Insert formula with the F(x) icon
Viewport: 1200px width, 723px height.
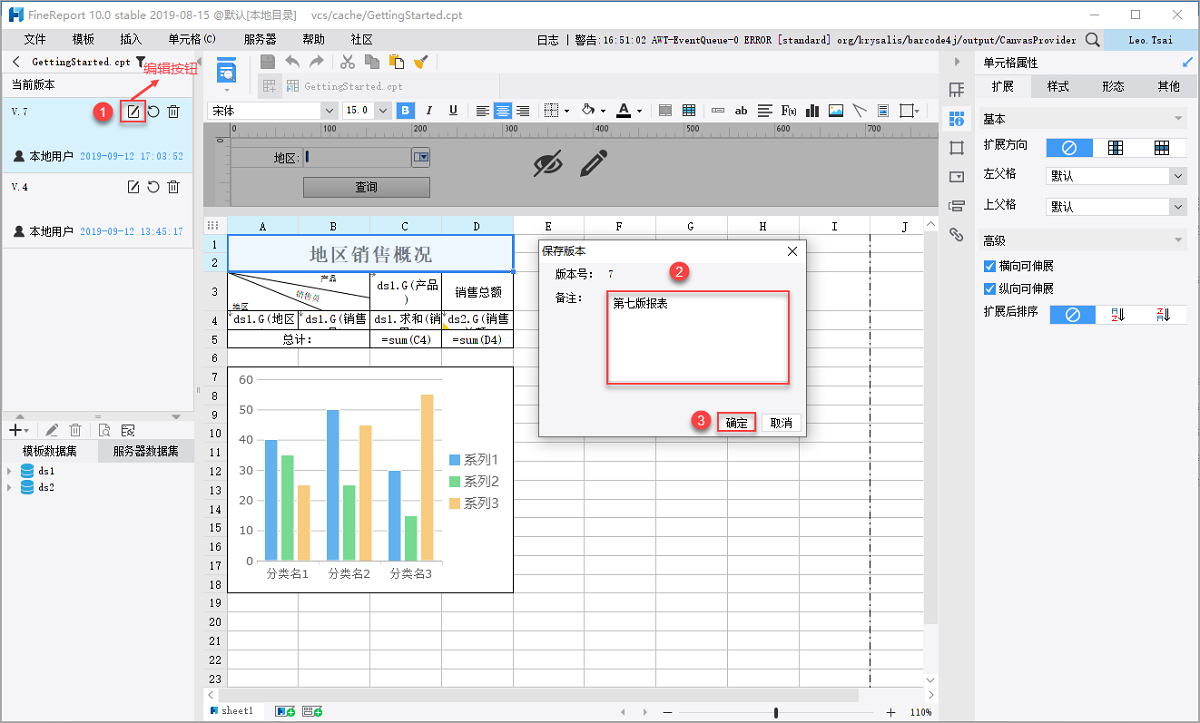coord(788,111)
